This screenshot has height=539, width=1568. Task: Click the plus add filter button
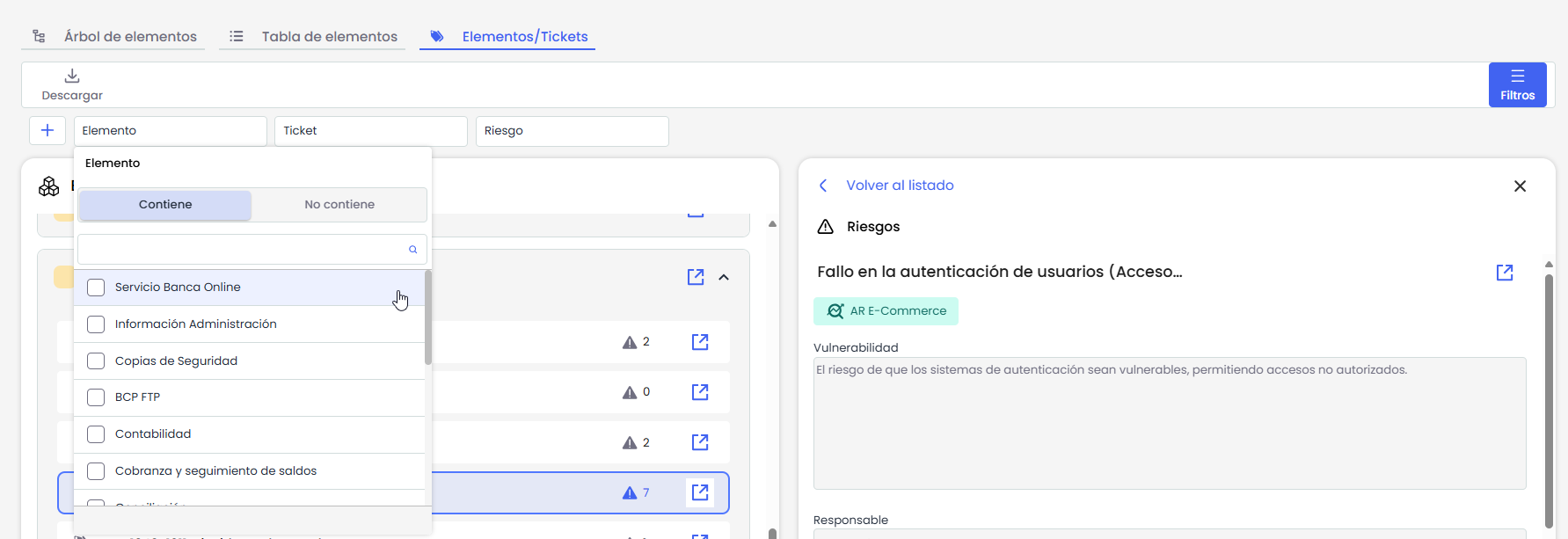coord(47,130)
